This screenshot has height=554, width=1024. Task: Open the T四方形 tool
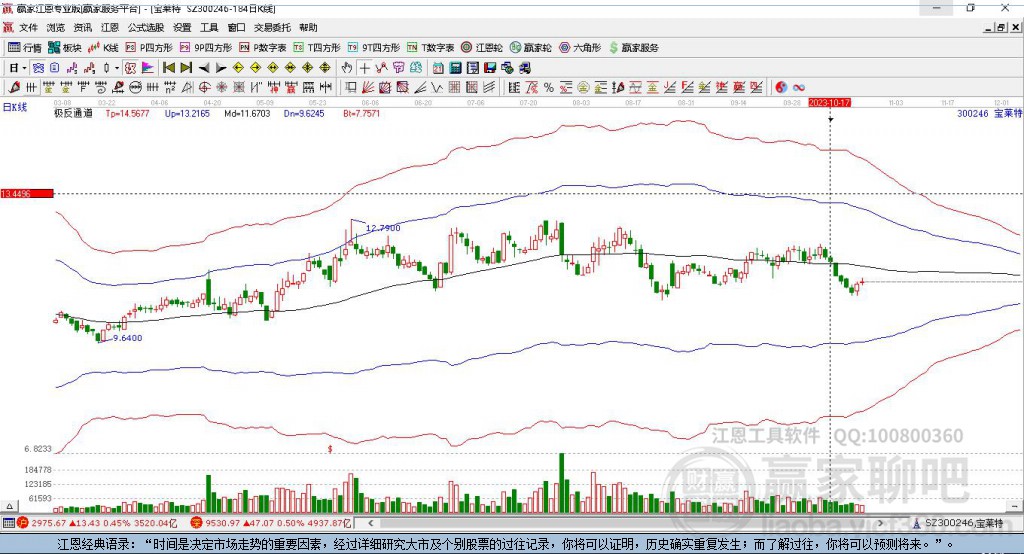point(317,48)
